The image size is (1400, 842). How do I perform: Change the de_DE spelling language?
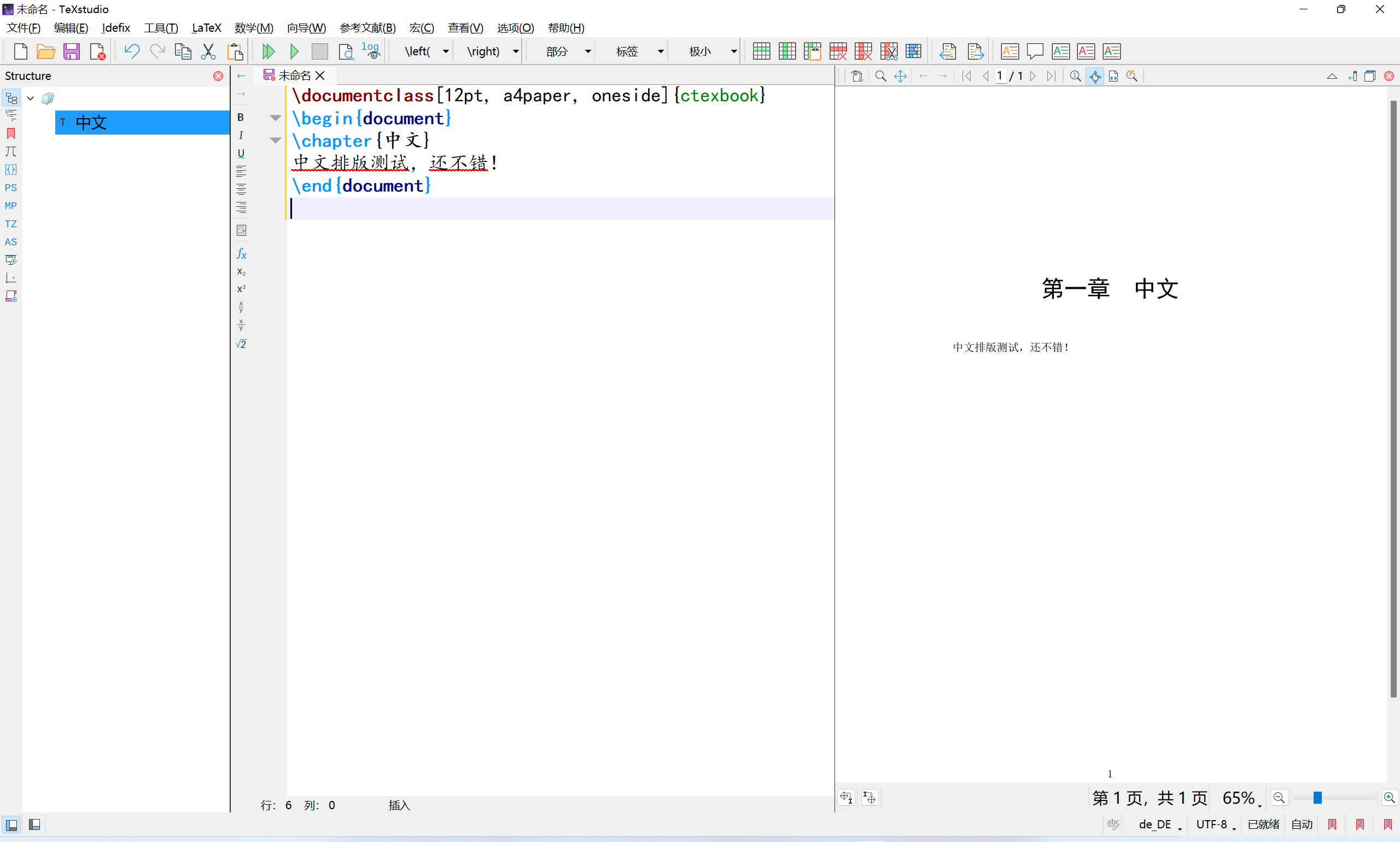pyautogui.click(x=1159, y=824)
